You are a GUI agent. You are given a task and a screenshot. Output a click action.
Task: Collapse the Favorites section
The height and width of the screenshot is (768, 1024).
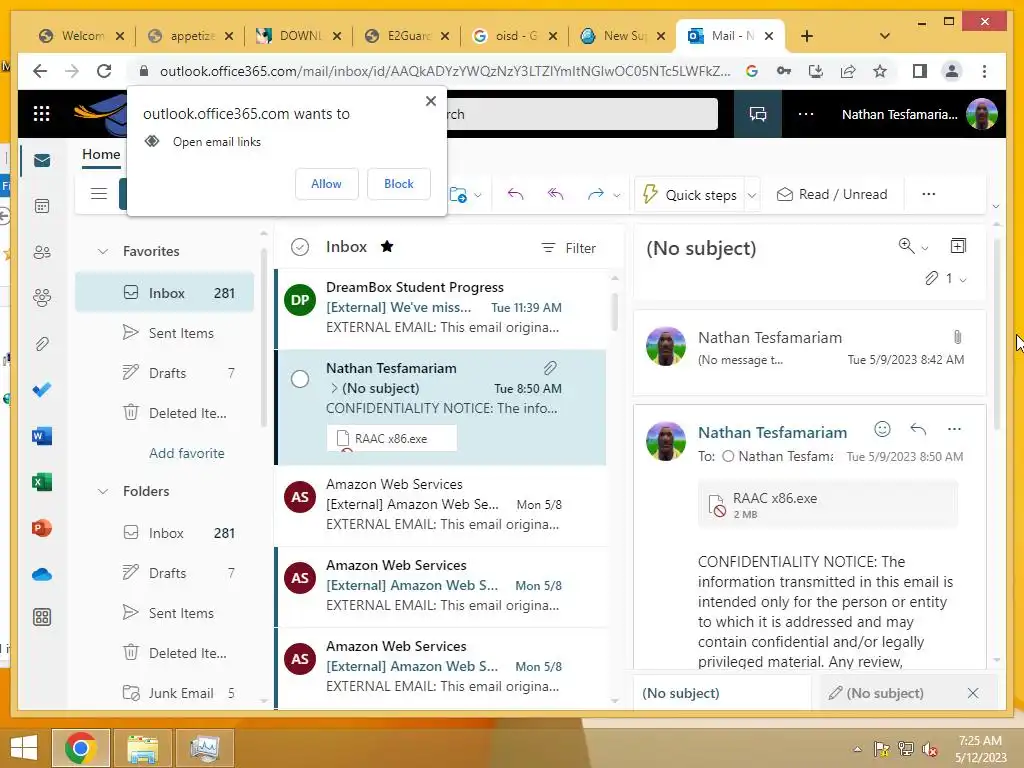pyautogui.click(x=103, y=251)
